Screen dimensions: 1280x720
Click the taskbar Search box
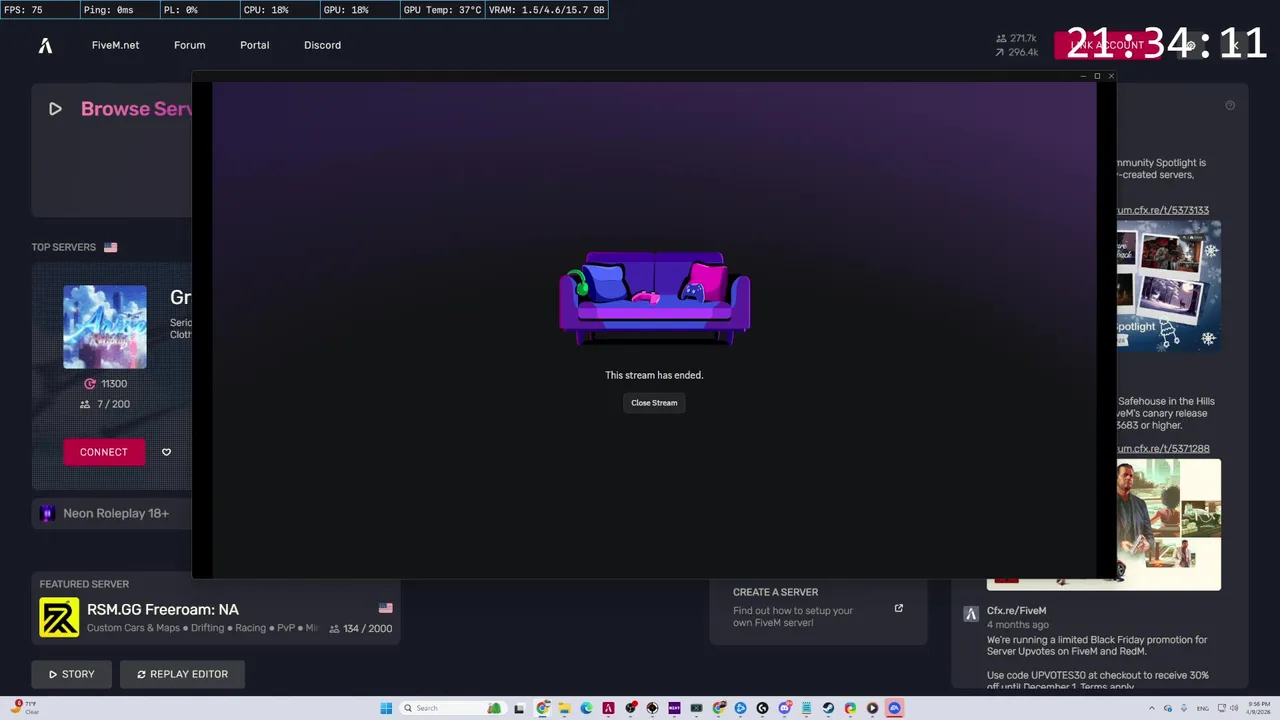click(452, 708)
